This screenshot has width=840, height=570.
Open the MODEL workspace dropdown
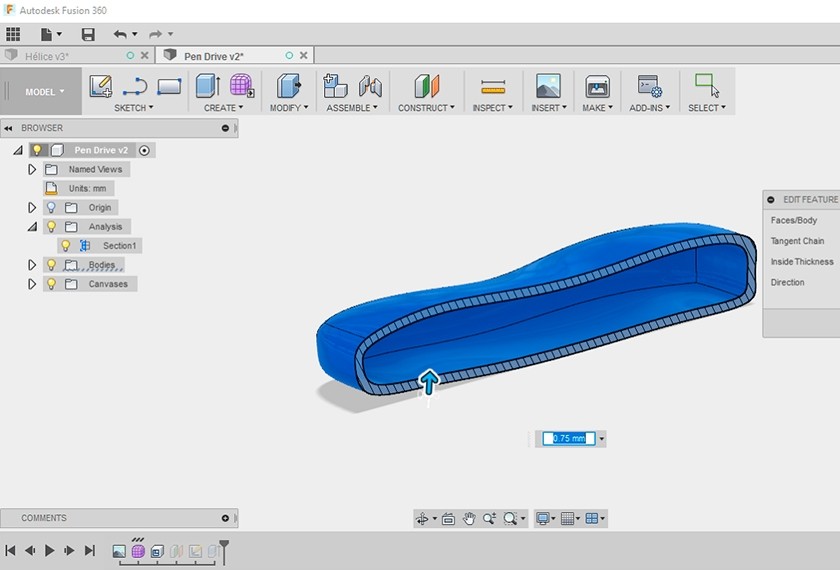(x=44, y=92)
